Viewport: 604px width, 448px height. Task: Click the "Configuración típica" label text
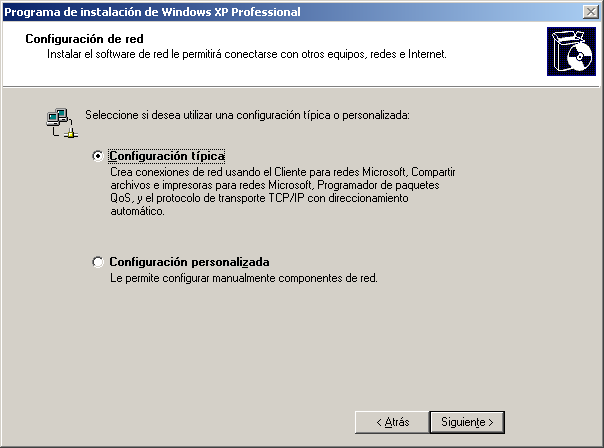click(167, 157)
